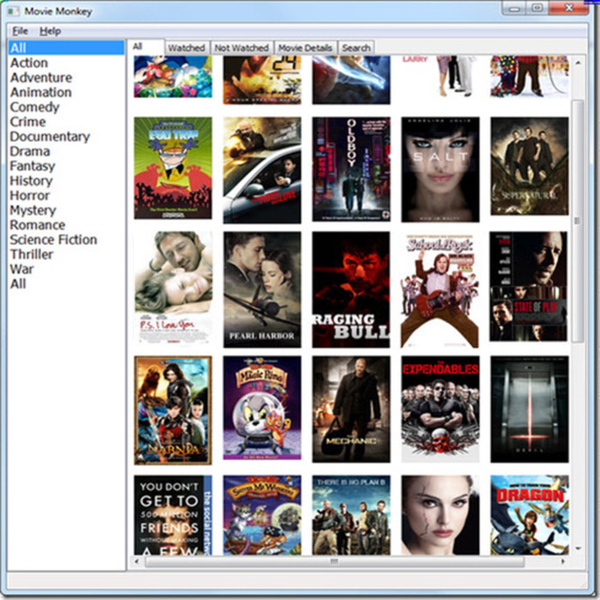Select the All tab above posters
This screenshot has width=600, height=600.
145,47
